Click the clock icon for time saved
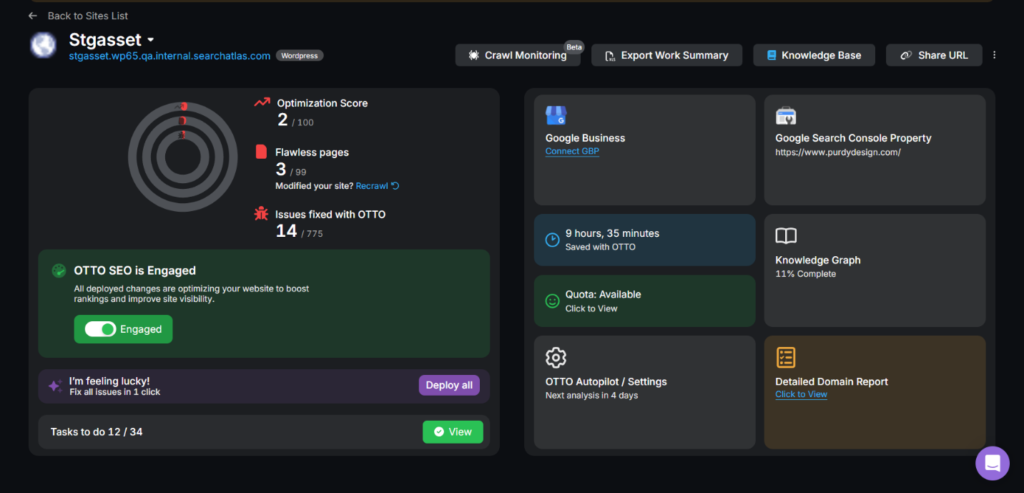 [x=552, y=240]
